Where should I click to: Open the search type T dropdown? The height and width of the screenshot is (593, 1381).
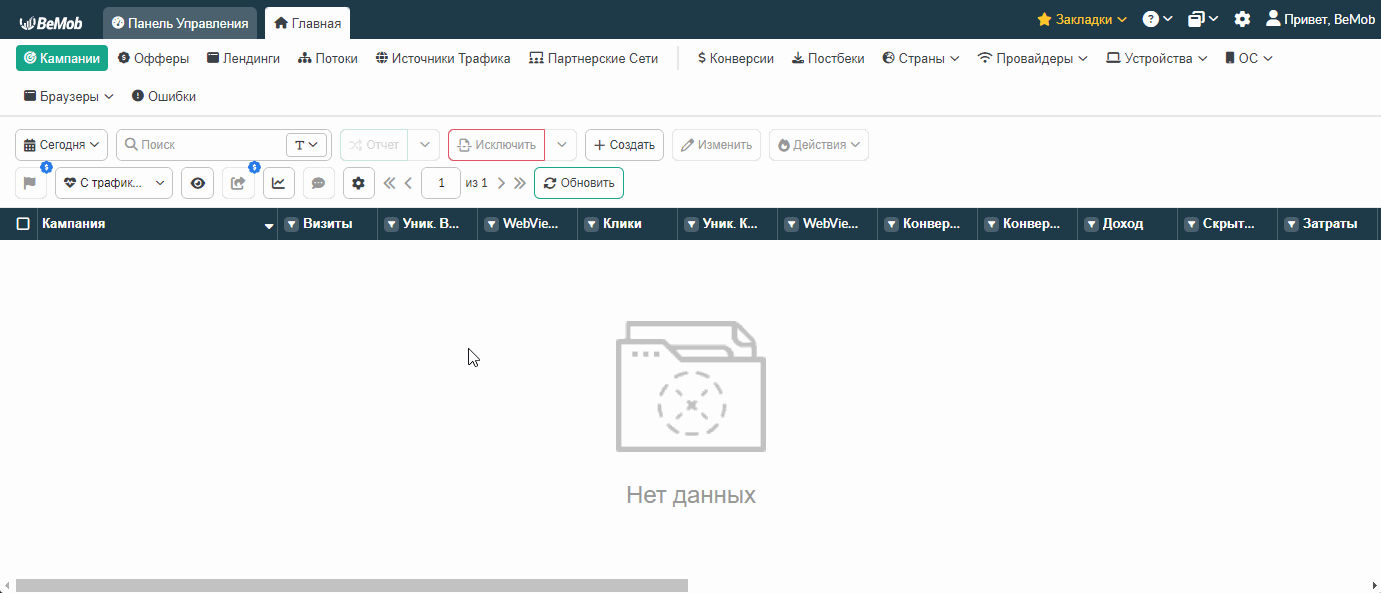[x=307, y=145]
